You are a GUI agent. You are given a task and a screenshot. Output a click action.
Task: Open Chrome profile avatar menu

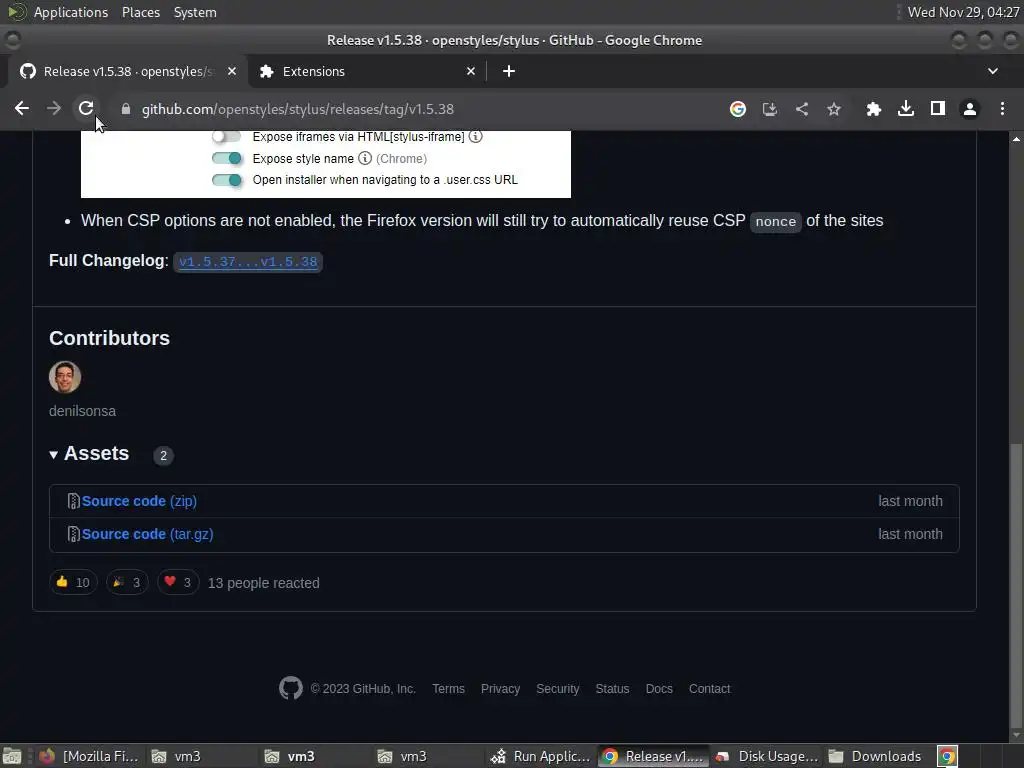(x=970, y=109)
